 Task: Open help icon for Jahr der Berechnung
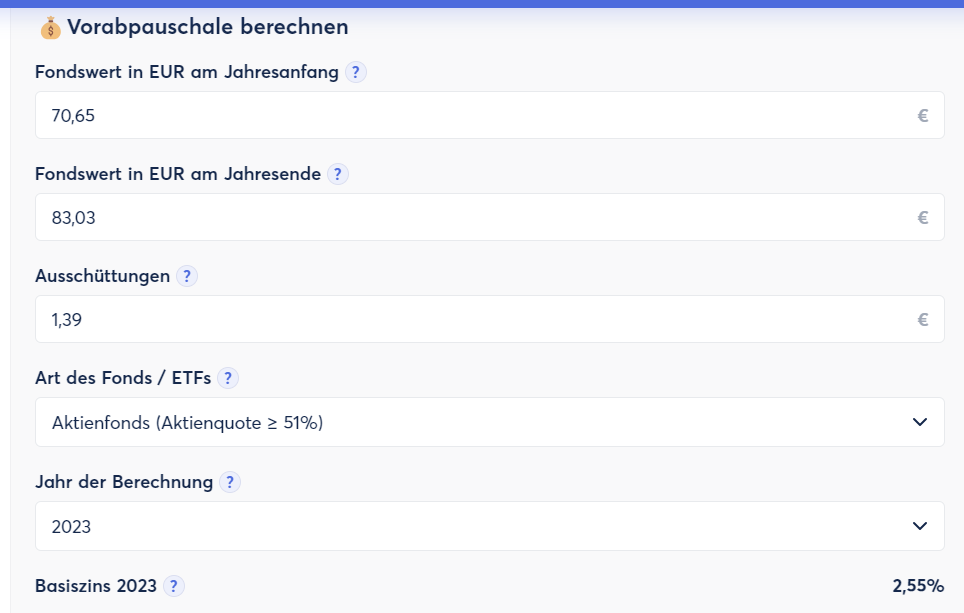230,482
